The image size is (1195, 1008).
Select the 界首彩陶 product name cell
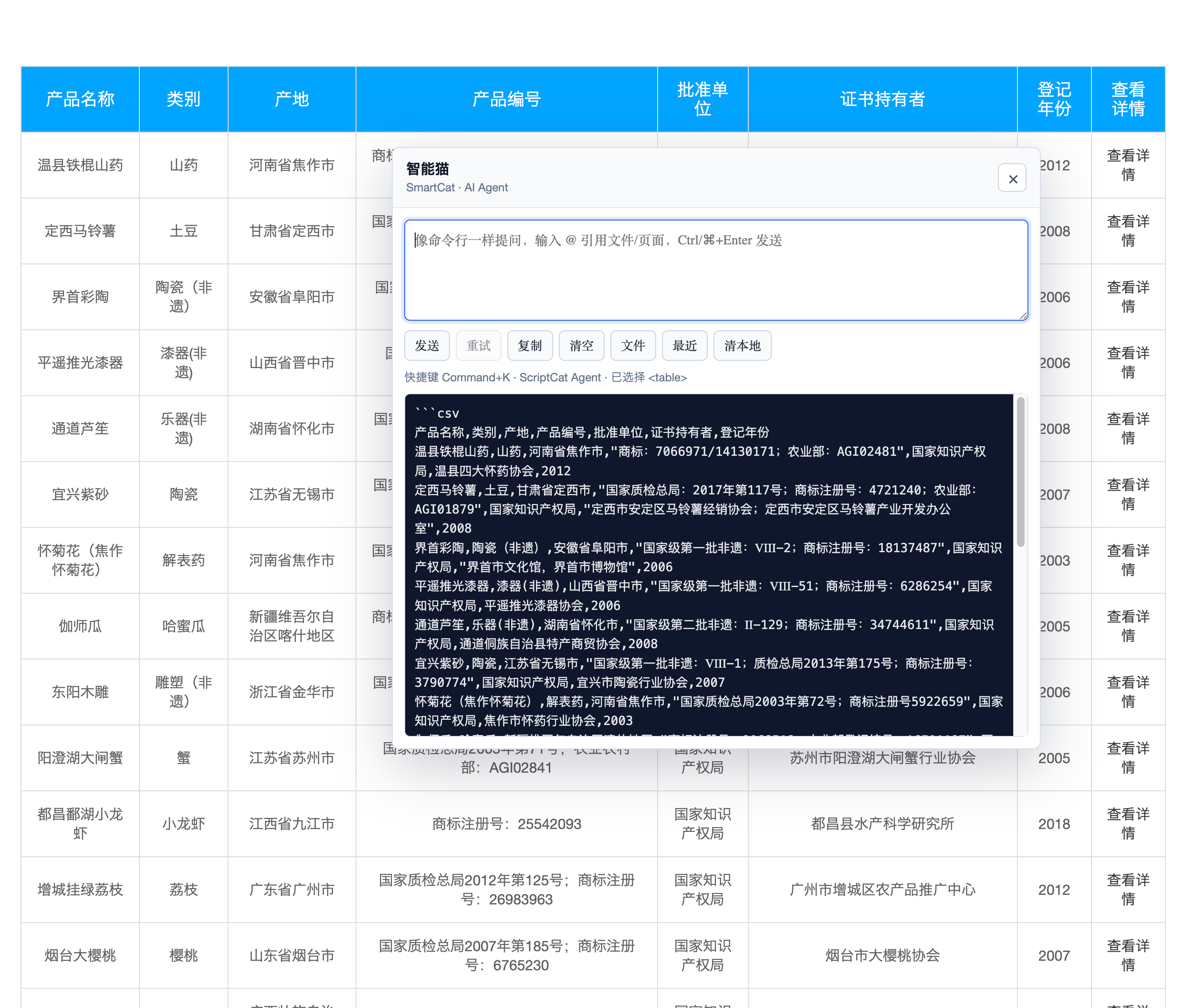point(80,296)
